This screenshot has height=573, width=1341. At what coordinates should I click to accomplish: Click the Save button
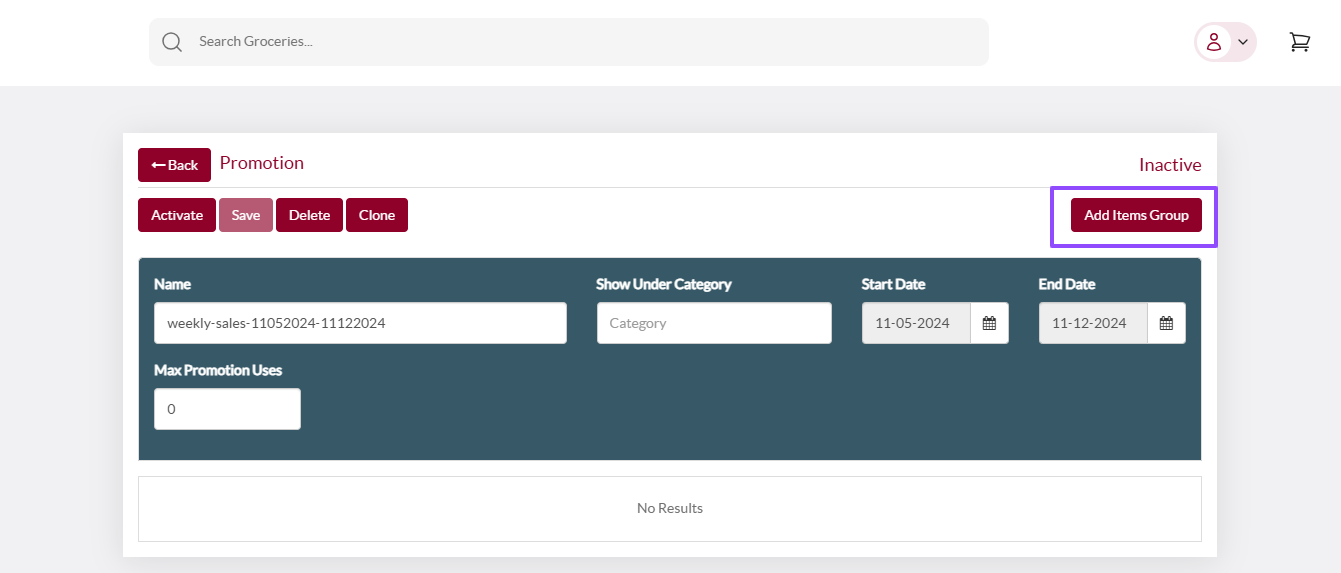click(246, 215)
